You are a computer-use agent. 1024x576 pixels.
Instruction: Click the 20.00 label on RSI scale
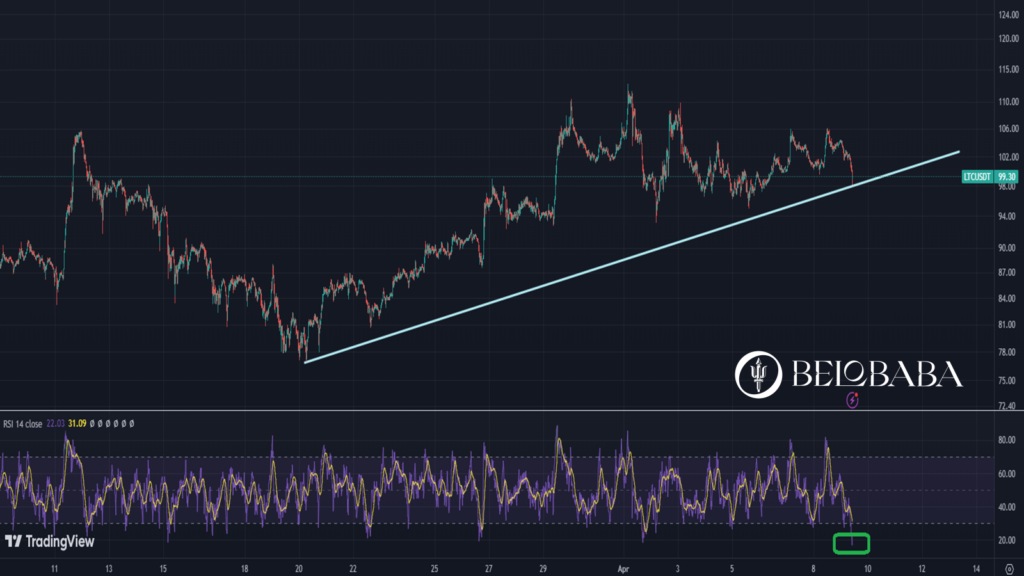1006,541
